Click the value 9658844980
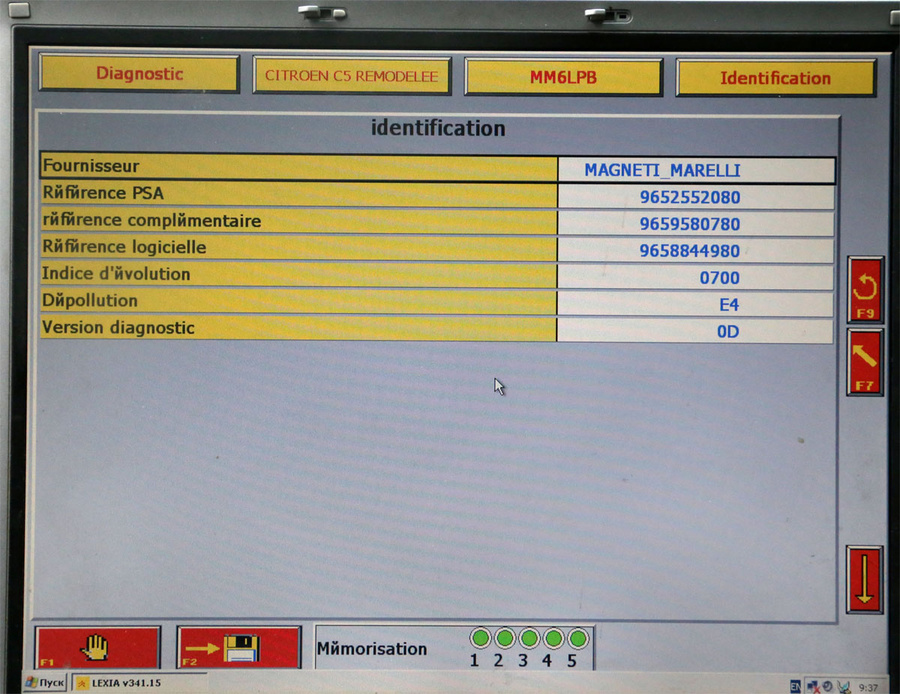The width and height of the screenshot is (900, 694). pos(690,251)
